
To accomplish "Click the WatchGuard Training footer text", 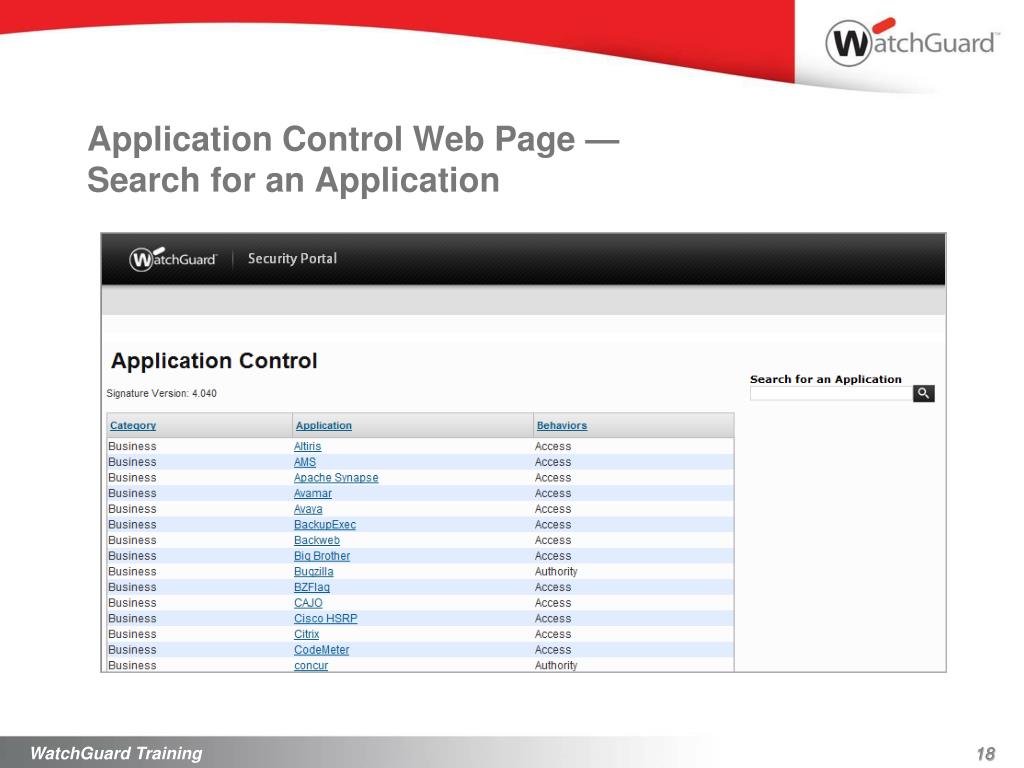I will click(x=116, y=753).
